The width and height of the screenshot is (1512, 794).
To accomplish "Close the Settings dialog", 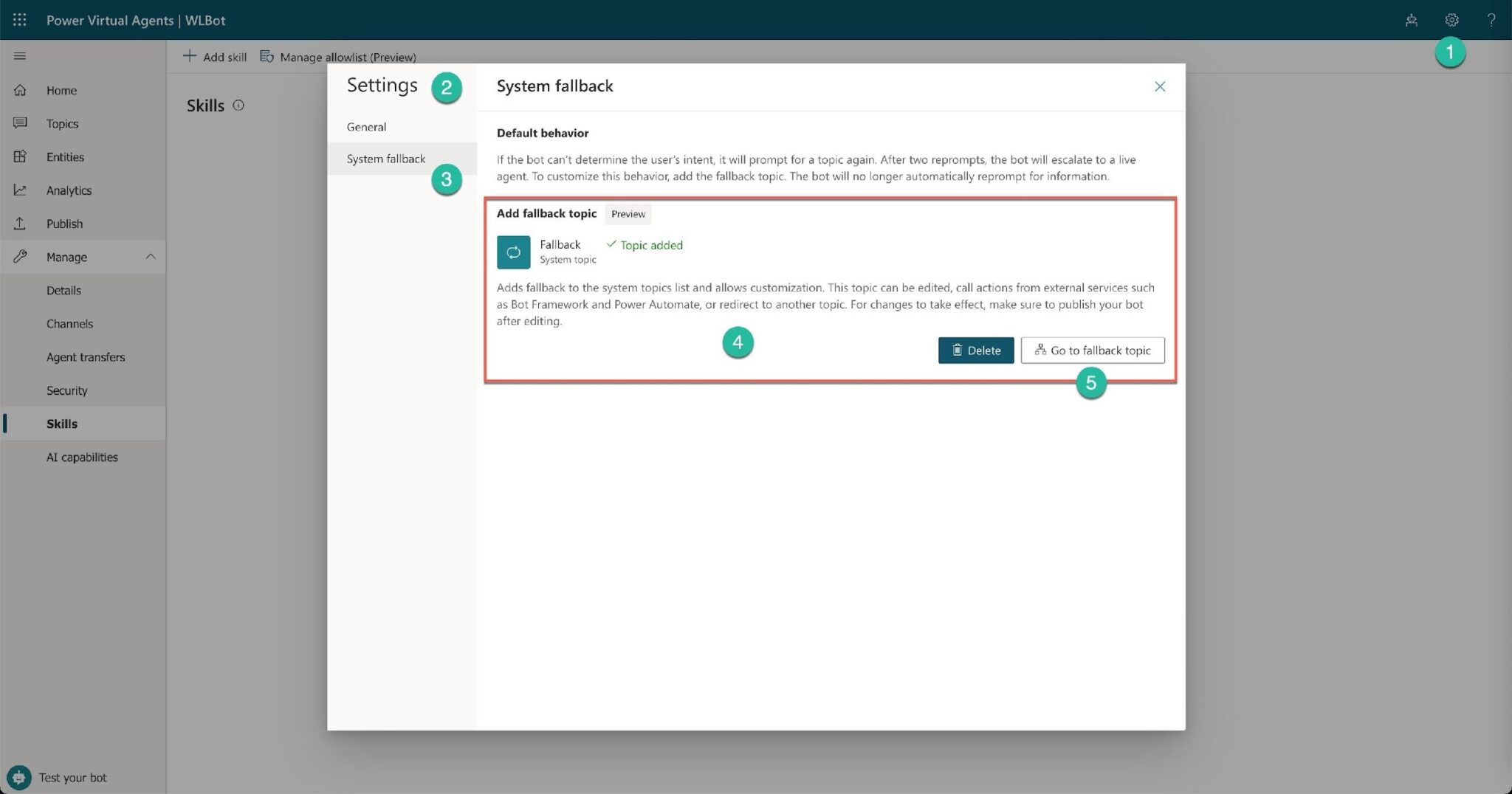I will [1160, 86].
